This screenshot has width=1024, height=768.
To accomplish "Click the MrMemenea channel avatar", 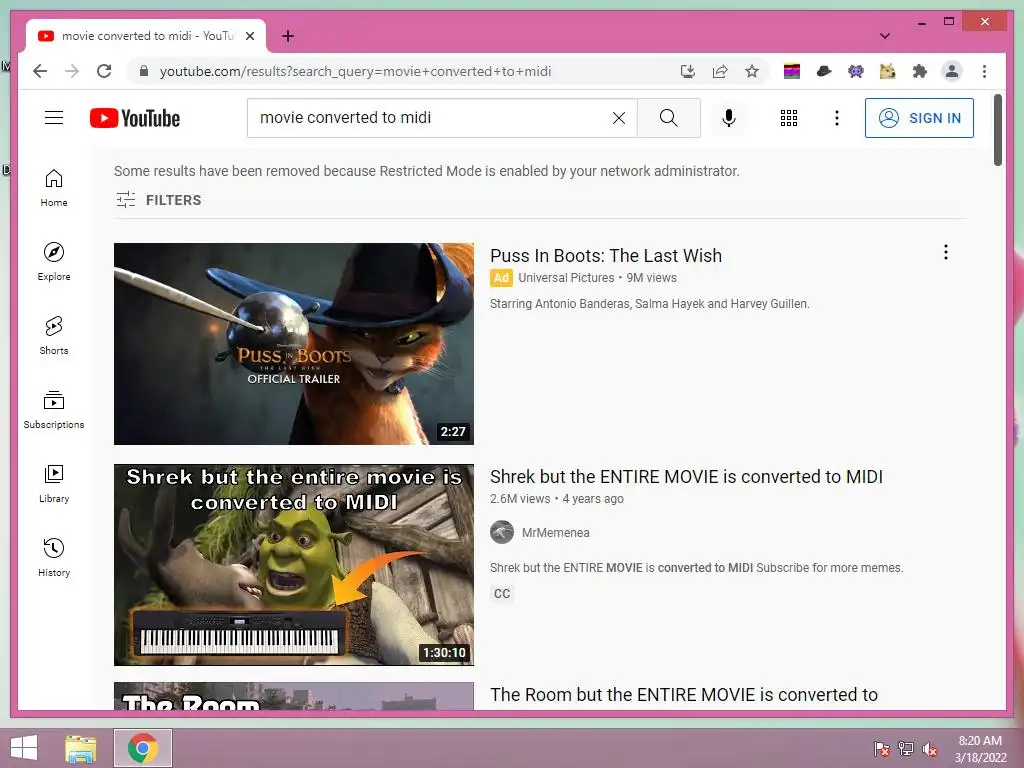I will [502, 532].
